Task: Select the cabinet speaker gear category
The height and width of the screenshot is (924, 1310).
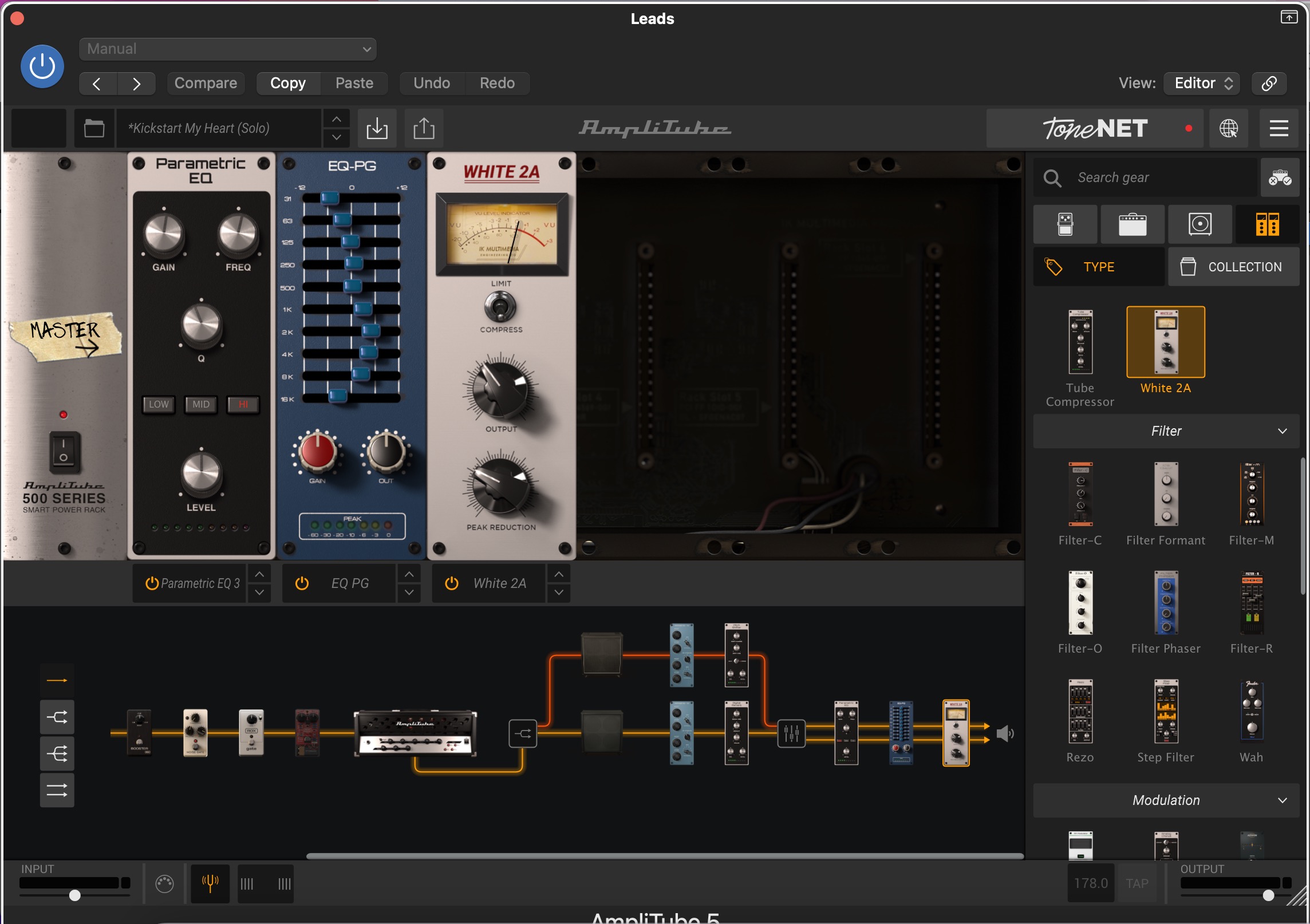Action: tap(1200, 224)
